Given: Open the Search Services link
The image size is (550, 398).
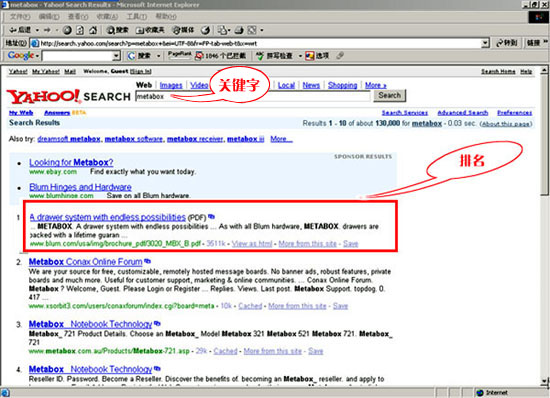Looking at the screenshot, I should coord(405,113).
